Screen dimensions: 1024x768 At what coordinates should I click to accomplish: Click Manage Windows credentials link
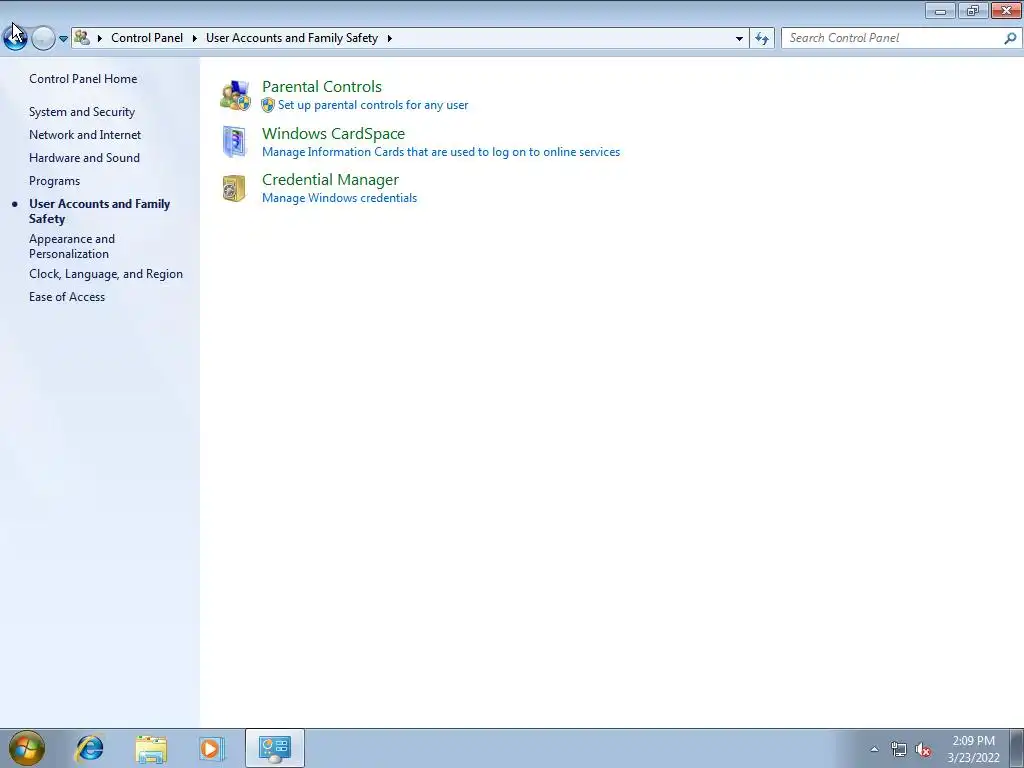click(340, 198)
